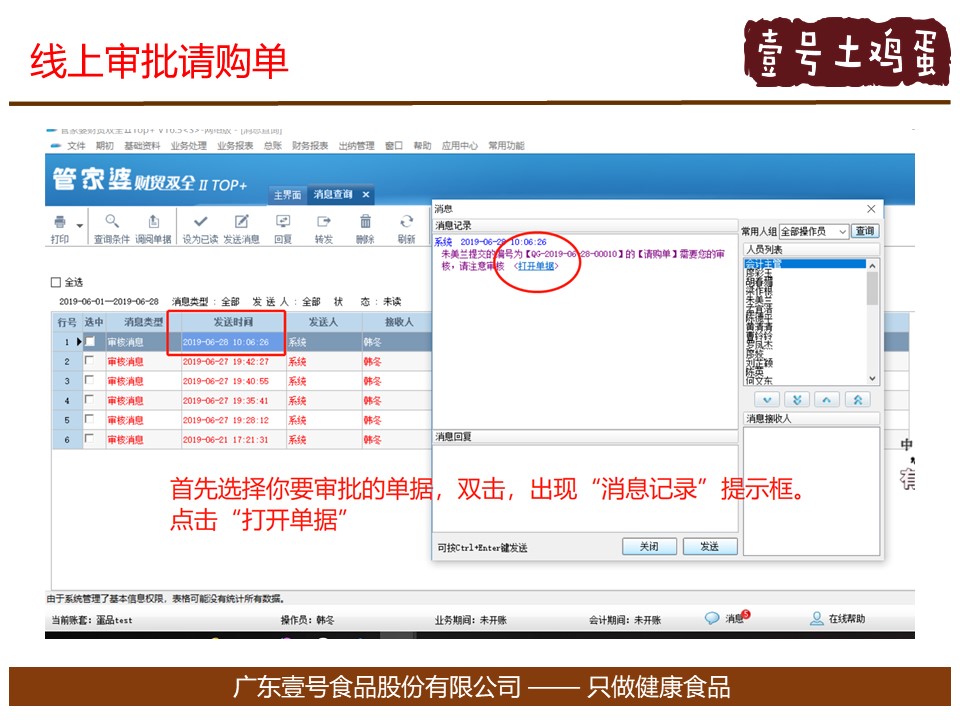This screenshot has width=960, height=720.
Task: Click the 删除 trash icon
Action: [365, 222]
